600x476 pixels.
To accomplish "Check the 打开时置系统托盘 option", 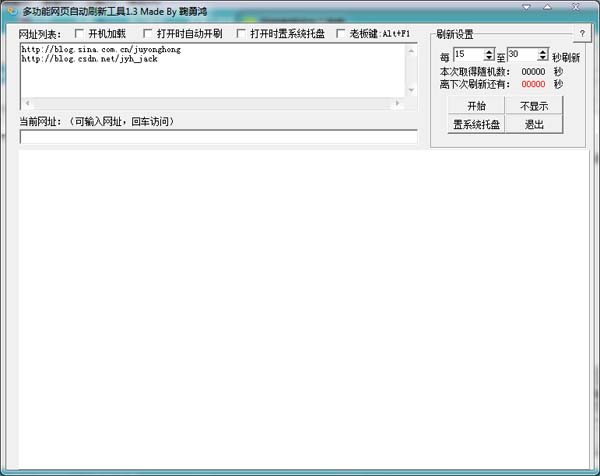I will (241, 34).
